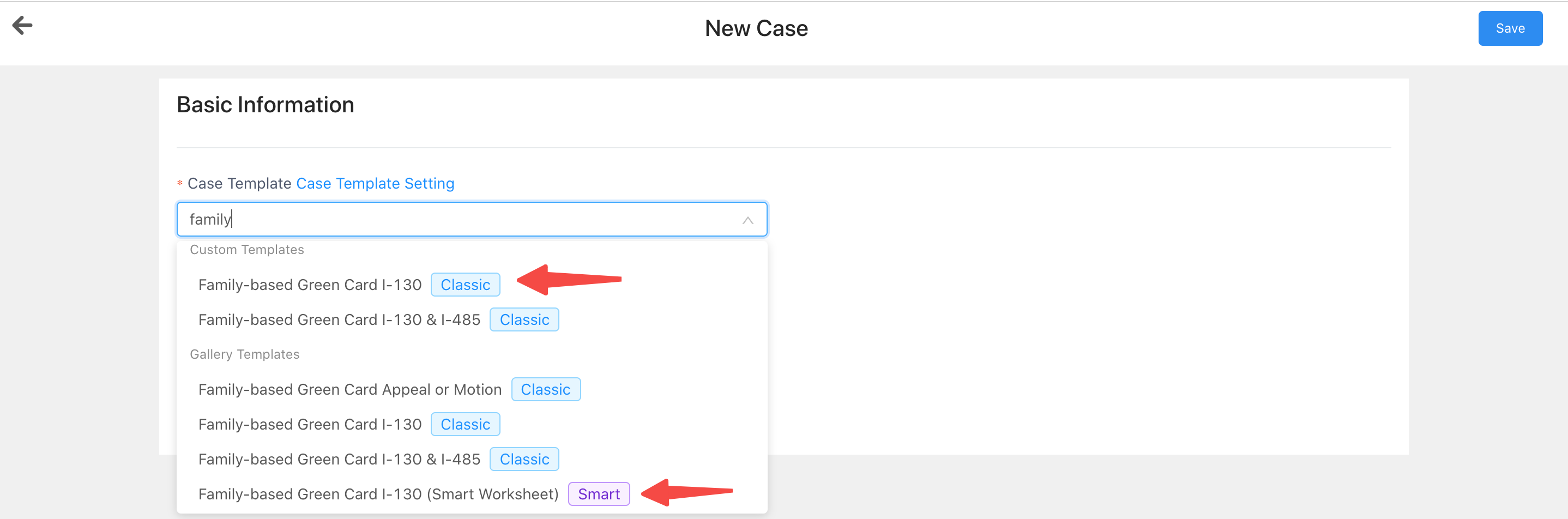Click Classic tag on custom I-130 & I-485

[x=524, y=319]
